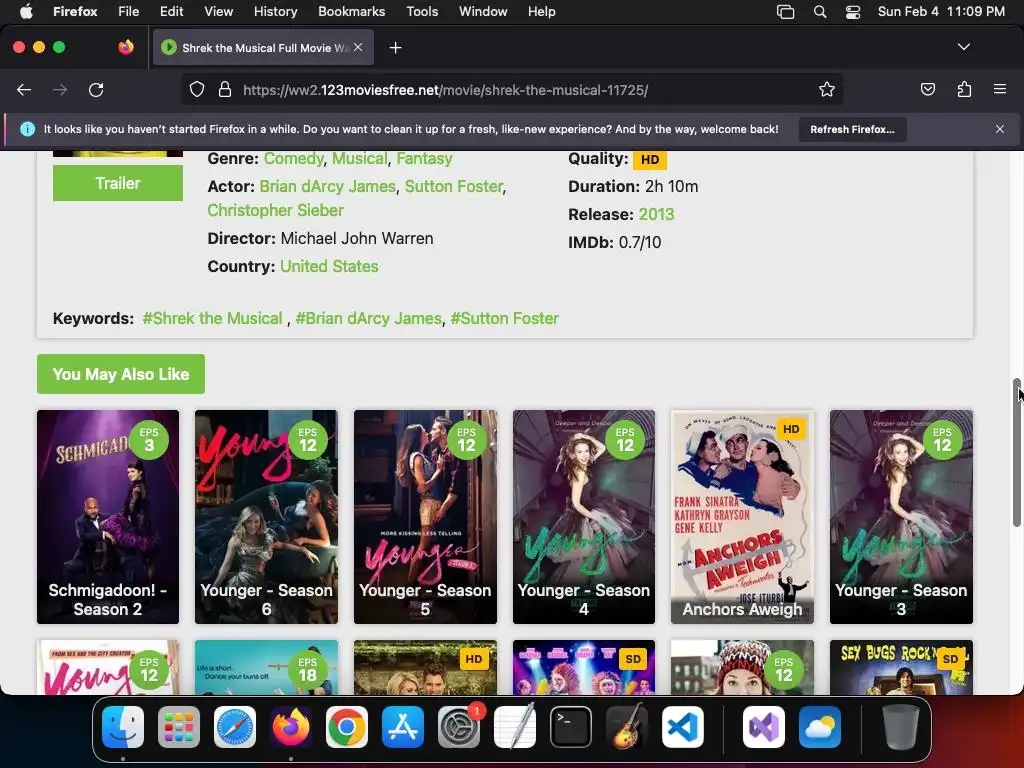The image size is (1024, 768).
Task: Open the Firefox application menu
Action: pos(75,11)
